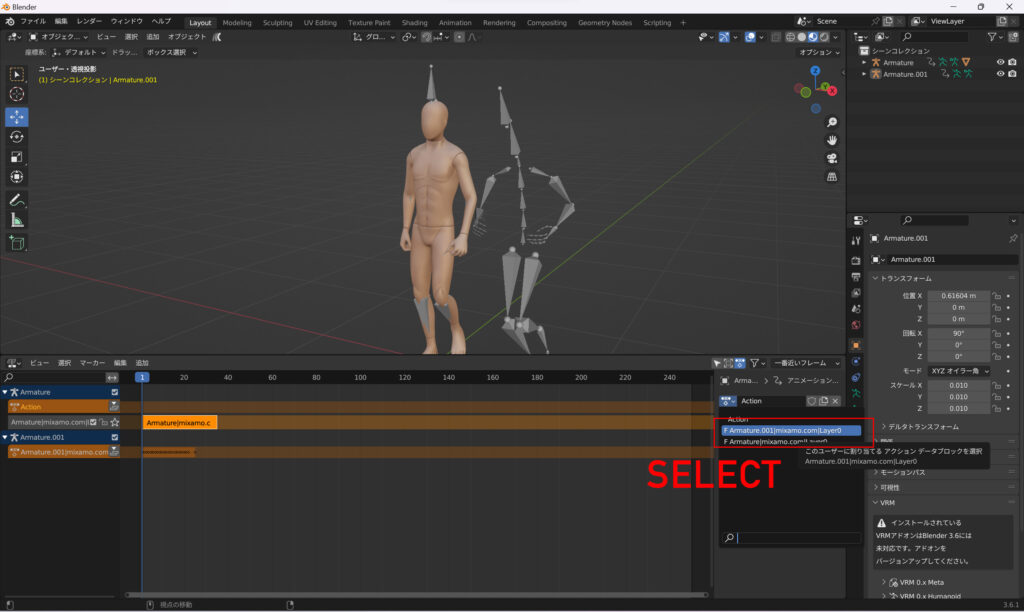The height and width of the screenshot is (612, 1024).
Task: Toggle the perspective/orthographic grid icon
Action: pos(832,177)
